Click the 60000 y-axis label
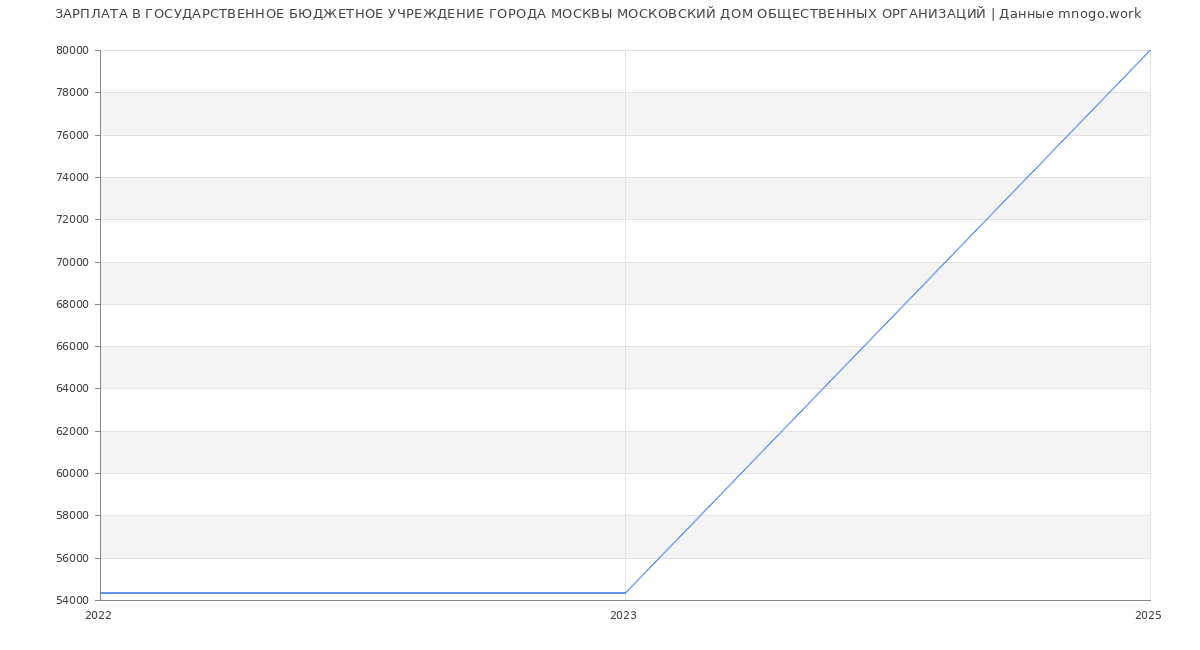The image size is (1200, 650). 72,473
